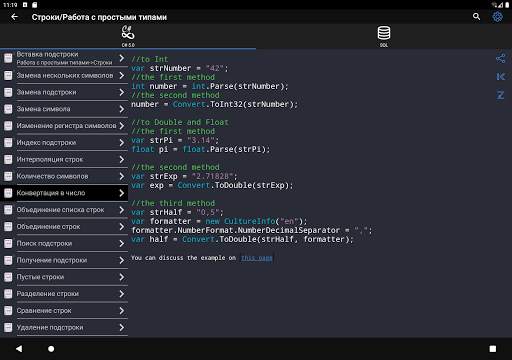The width and height of the screenshot is (512, 360).
Task: Click comment '//to Double and Float'
Action: pos(180,122)
